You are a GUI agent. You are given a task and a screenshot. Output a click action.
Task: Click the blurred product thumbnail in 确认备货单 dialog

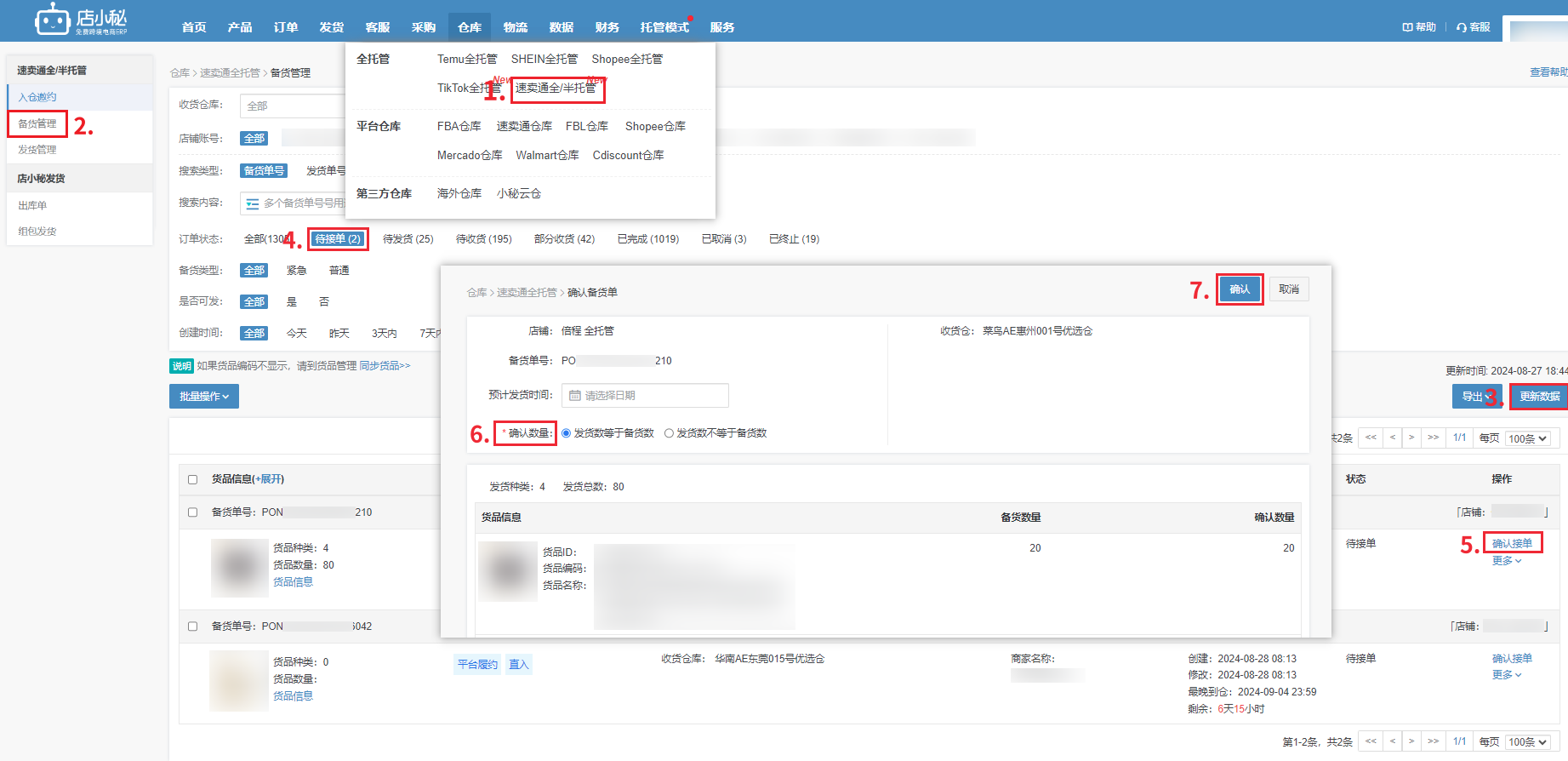pos(508,571)
